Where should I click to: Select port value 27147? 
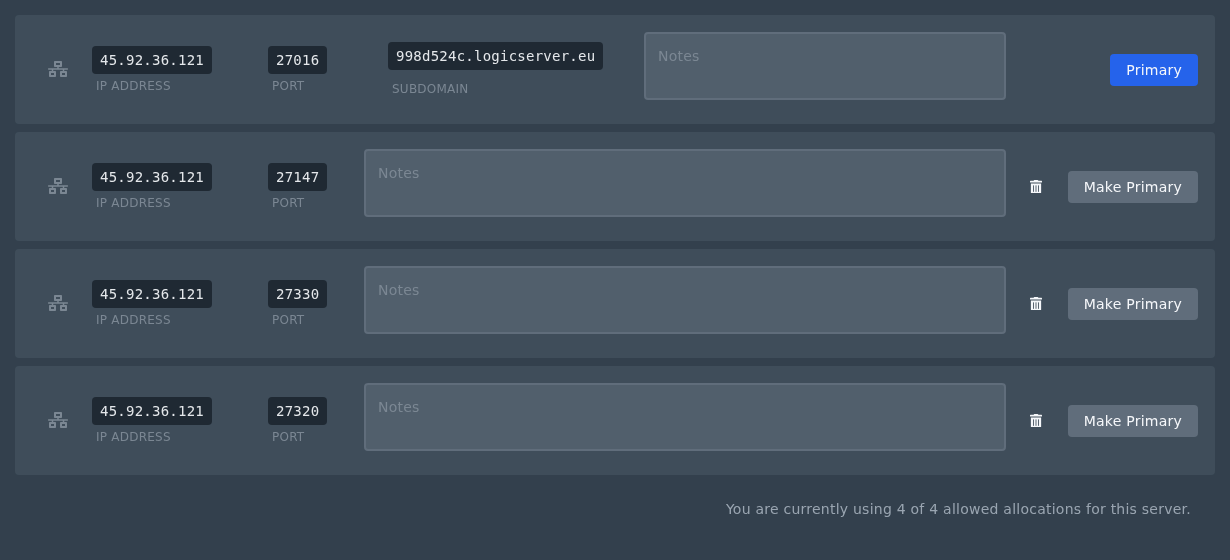click(297, 177)
